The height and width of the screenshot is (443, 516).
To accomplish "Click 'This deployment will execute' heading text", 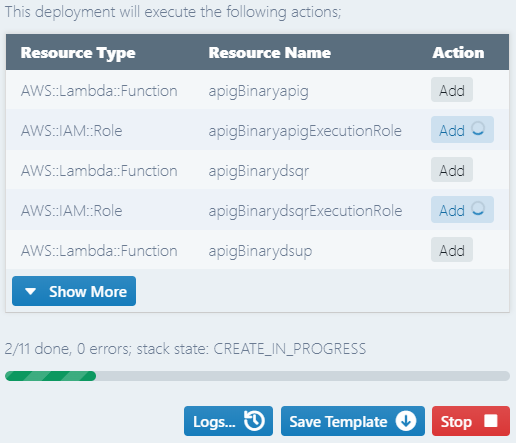I will coord(173,12).
